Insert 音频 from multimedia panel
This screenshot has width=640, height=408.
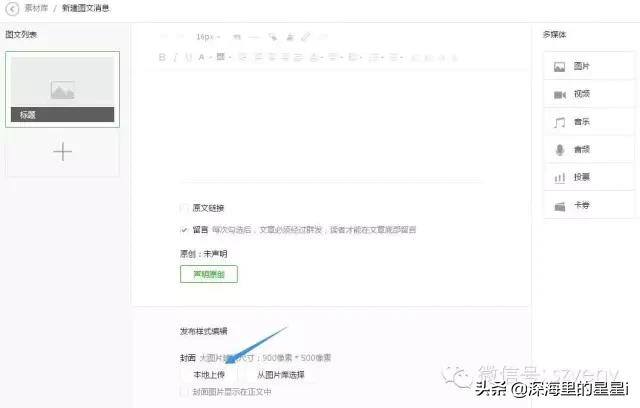click(x=589, y=149)
